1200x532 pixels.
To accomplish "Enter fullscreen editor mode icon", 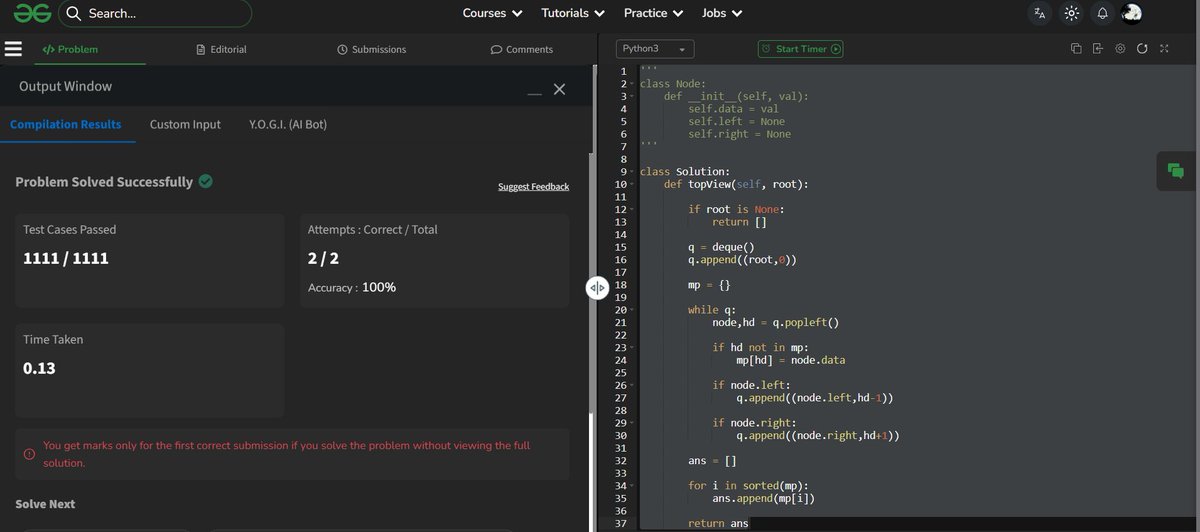I will click(x=1164, y=49).
